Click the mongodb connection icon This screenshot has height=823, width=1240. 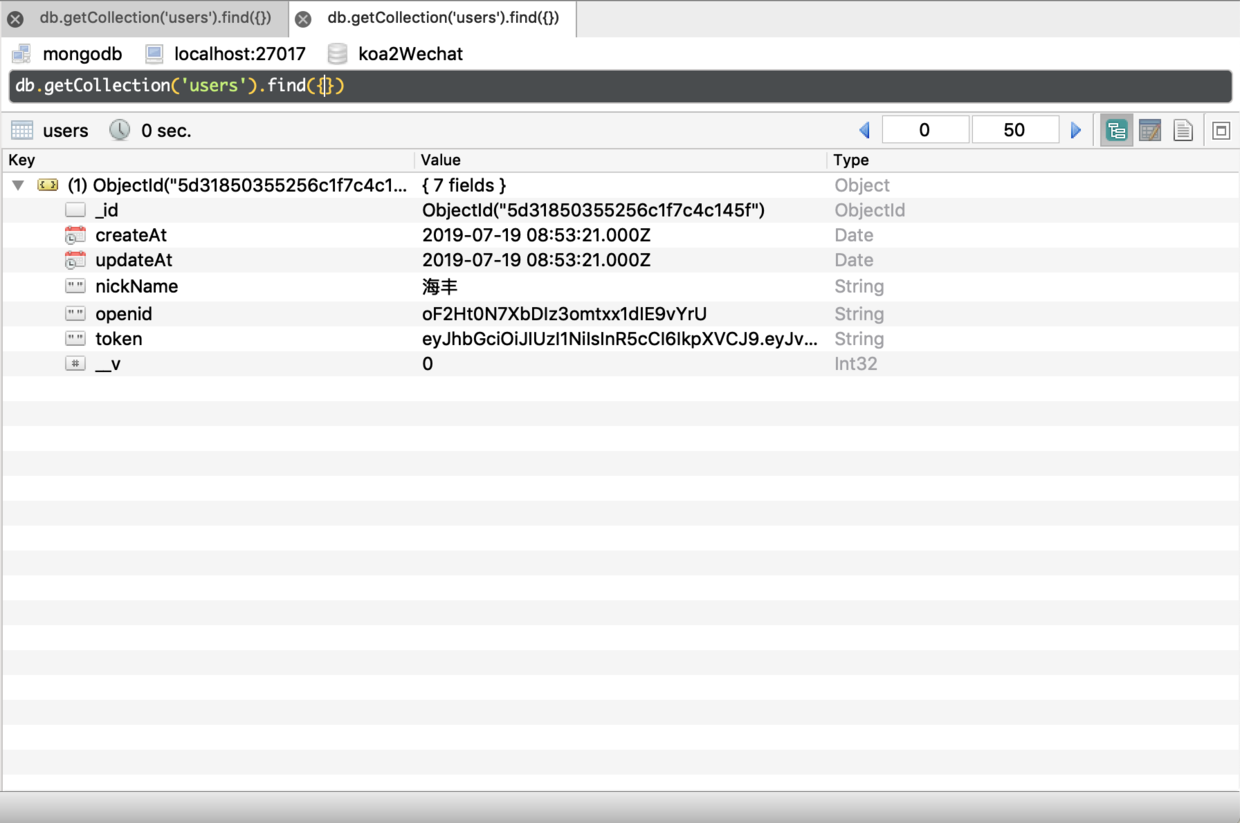21,53
